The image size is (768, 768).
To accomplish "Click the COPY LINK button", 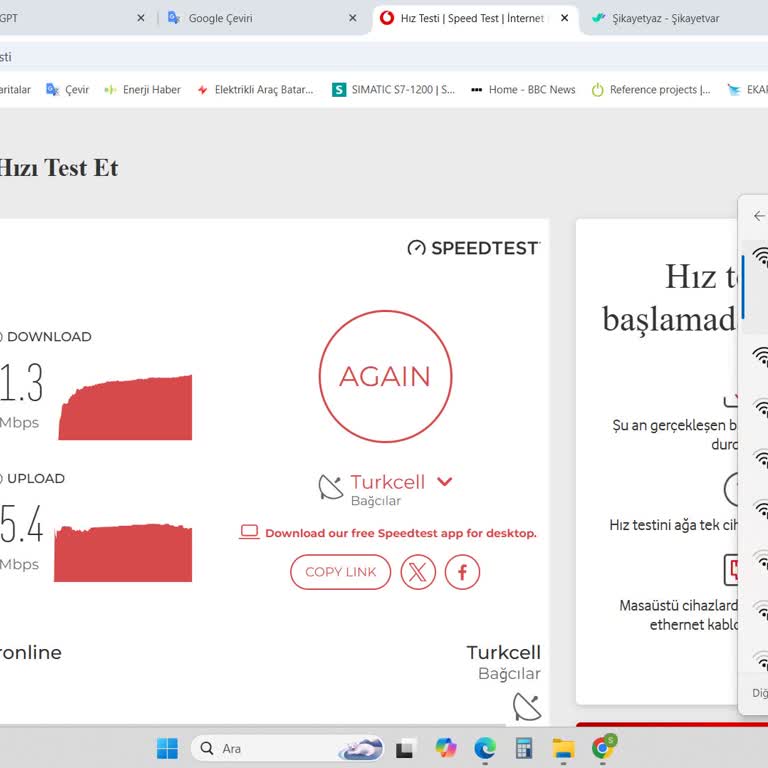I will (x=340, y=572).
